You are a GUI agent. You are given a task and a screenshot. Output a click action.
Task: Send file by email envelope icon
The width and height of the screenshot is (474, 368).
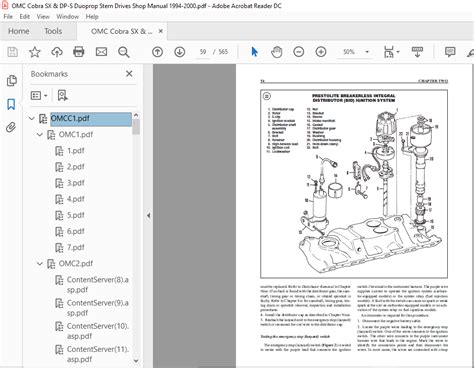point(101,52)
